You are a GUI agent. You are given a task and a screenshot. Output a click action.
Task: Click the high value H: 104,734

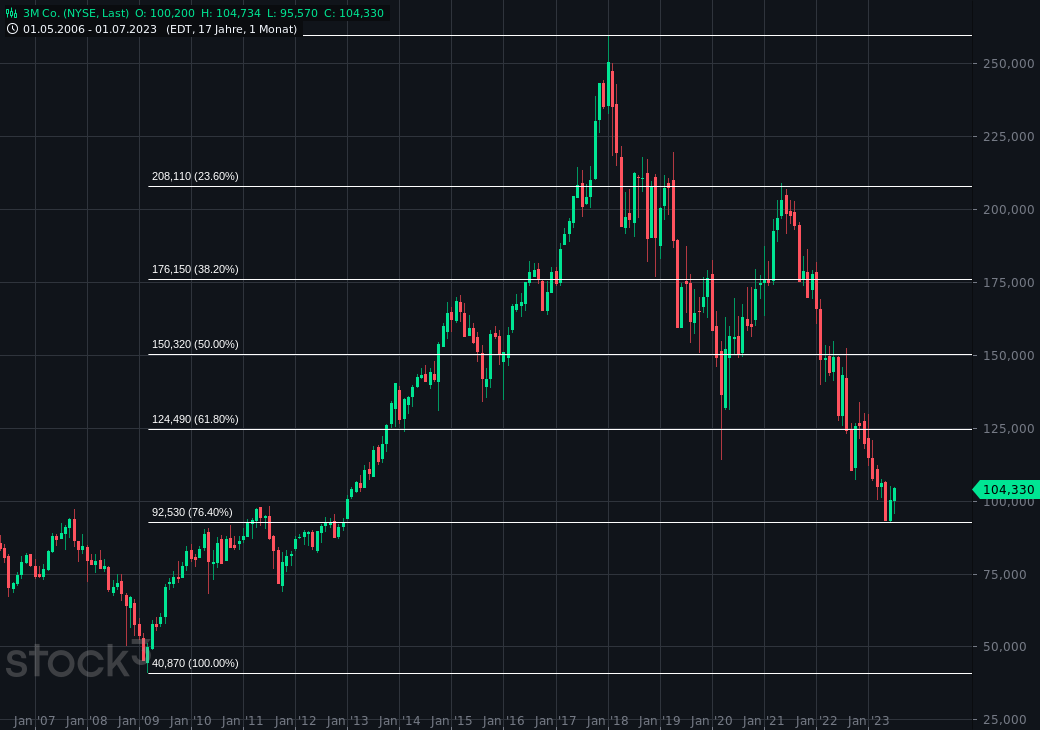point(230,13)
